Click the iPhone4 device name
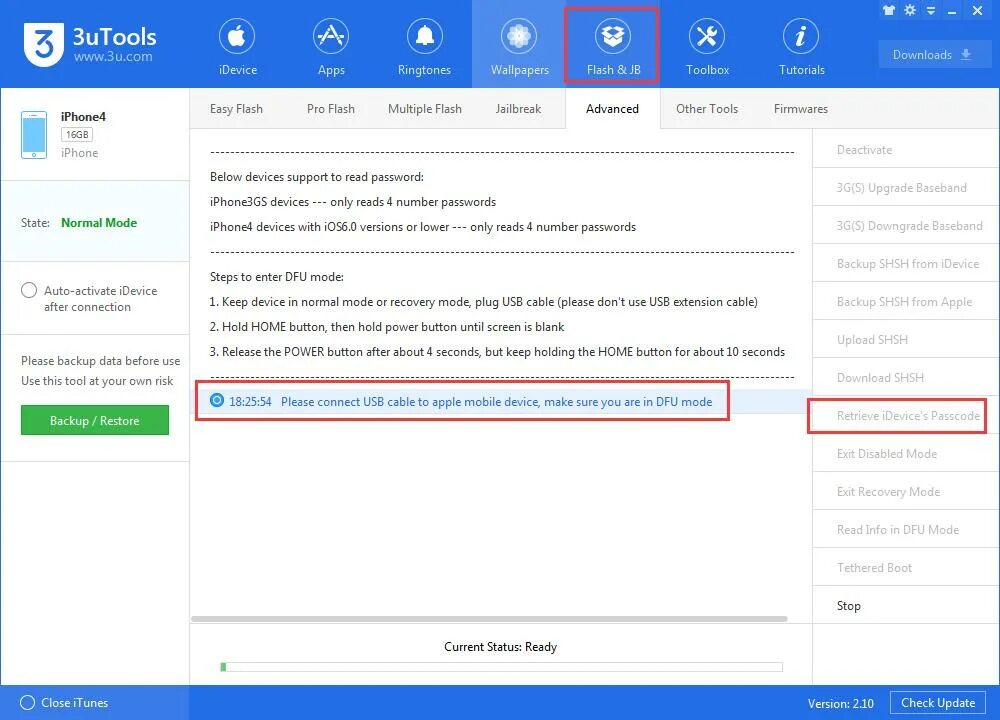The image size is (1000, 720). click(83, 117)
